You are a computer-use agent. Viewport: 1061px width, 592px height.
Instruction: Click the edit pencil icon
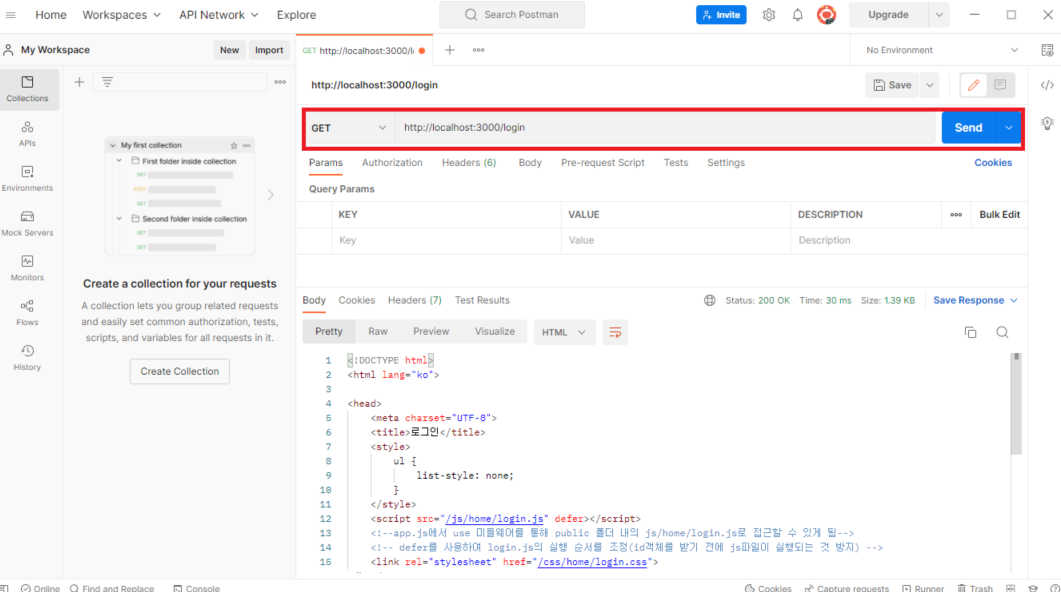pyautogui.click(x=974, y=85)
